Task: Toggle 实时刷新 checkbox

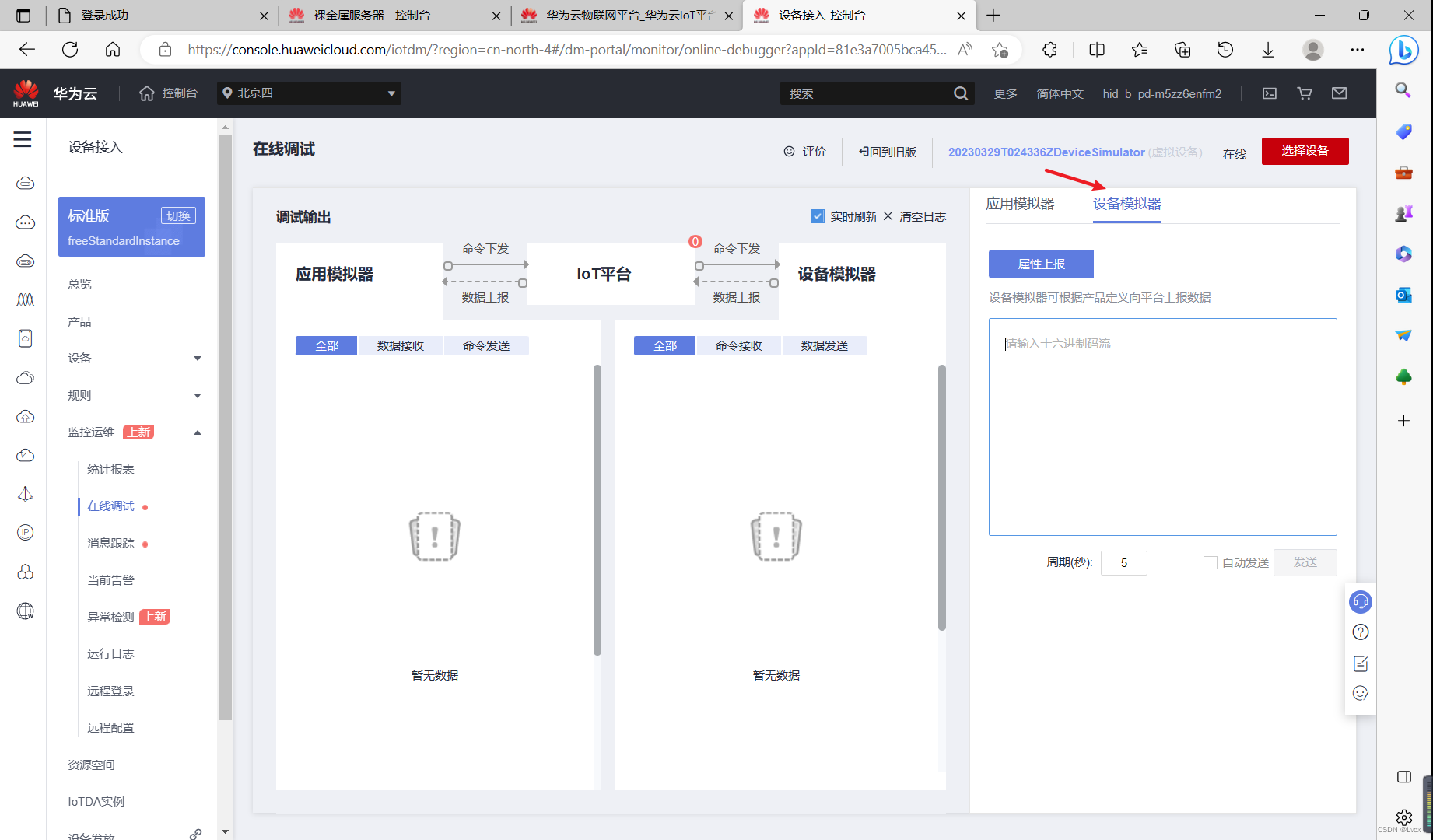Action: point(818,216)
